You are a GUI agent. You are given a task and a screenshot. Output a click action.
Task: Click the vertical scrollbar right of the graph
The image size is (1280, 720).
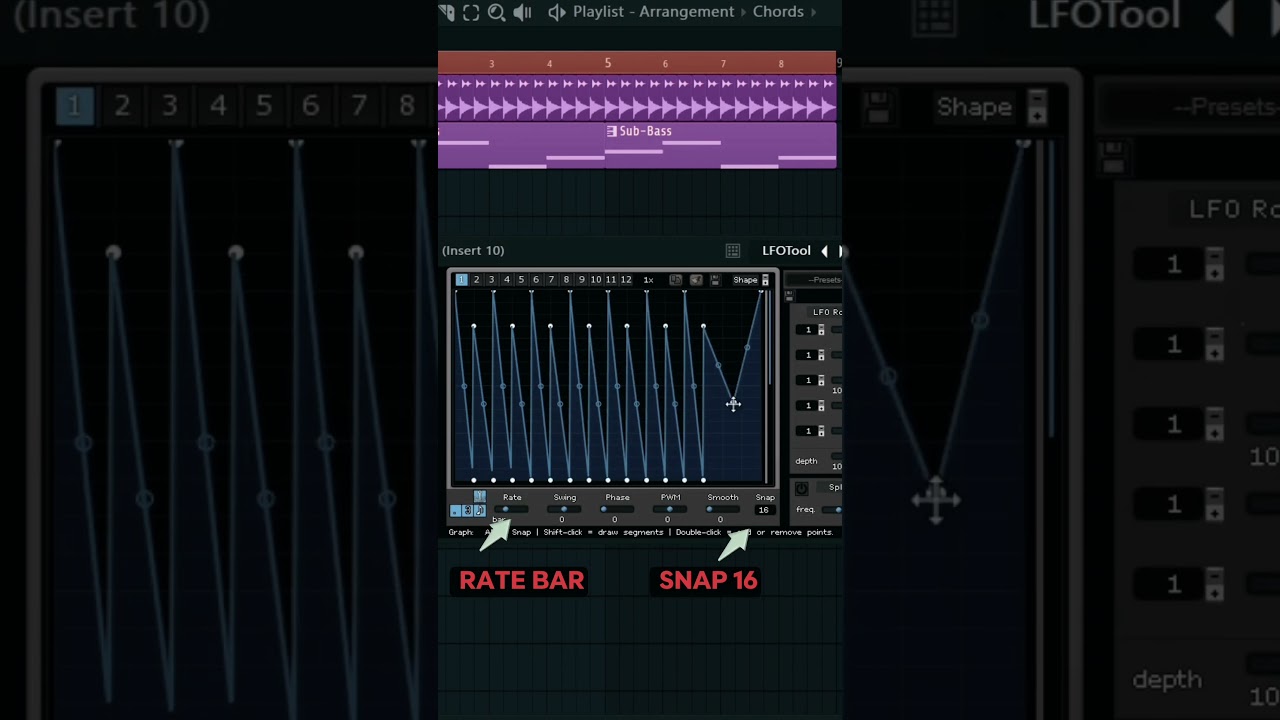[770, 337]
